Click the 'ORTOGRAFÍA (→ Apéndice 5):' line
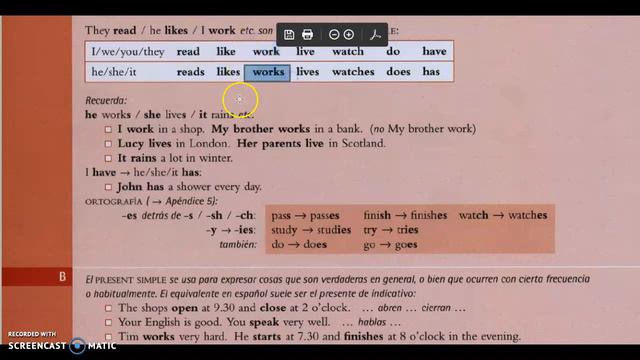 151,201
